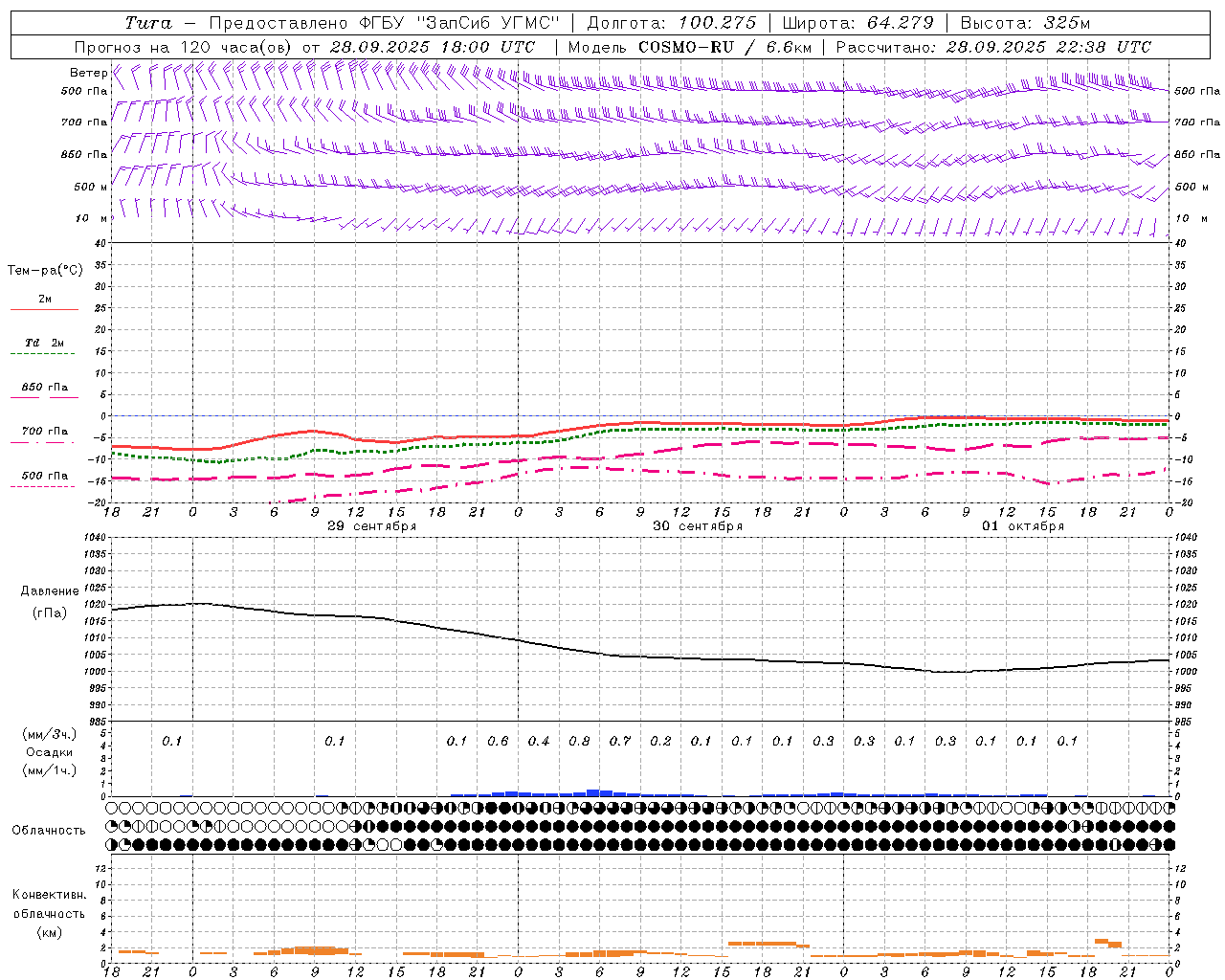1225x980 pixels.
Task: Select the "Модель COSMO-RU / 6.6км" label
Action: click(690, 47)
